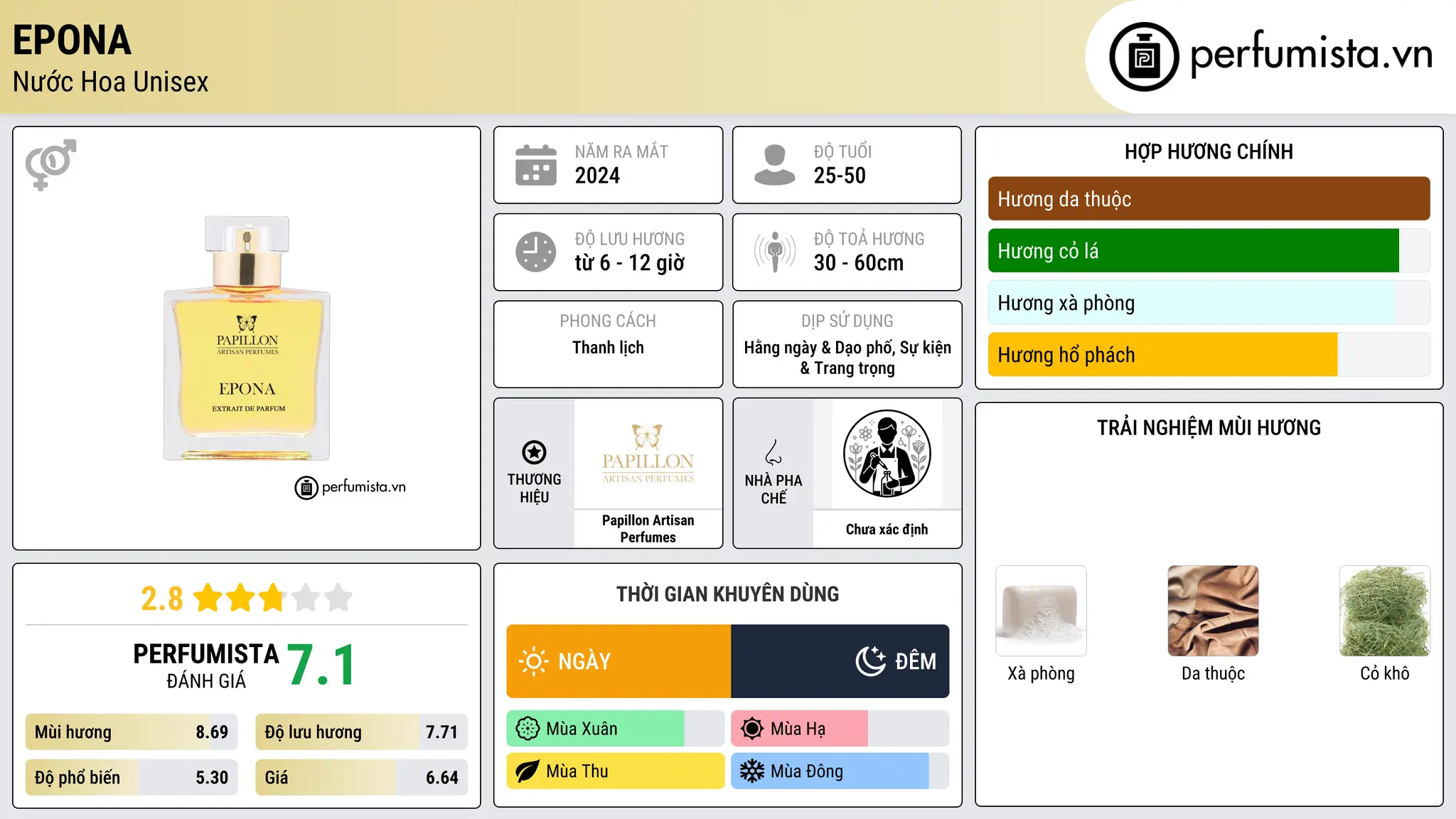Click the Phong Cách label

(x=608, y=321)
